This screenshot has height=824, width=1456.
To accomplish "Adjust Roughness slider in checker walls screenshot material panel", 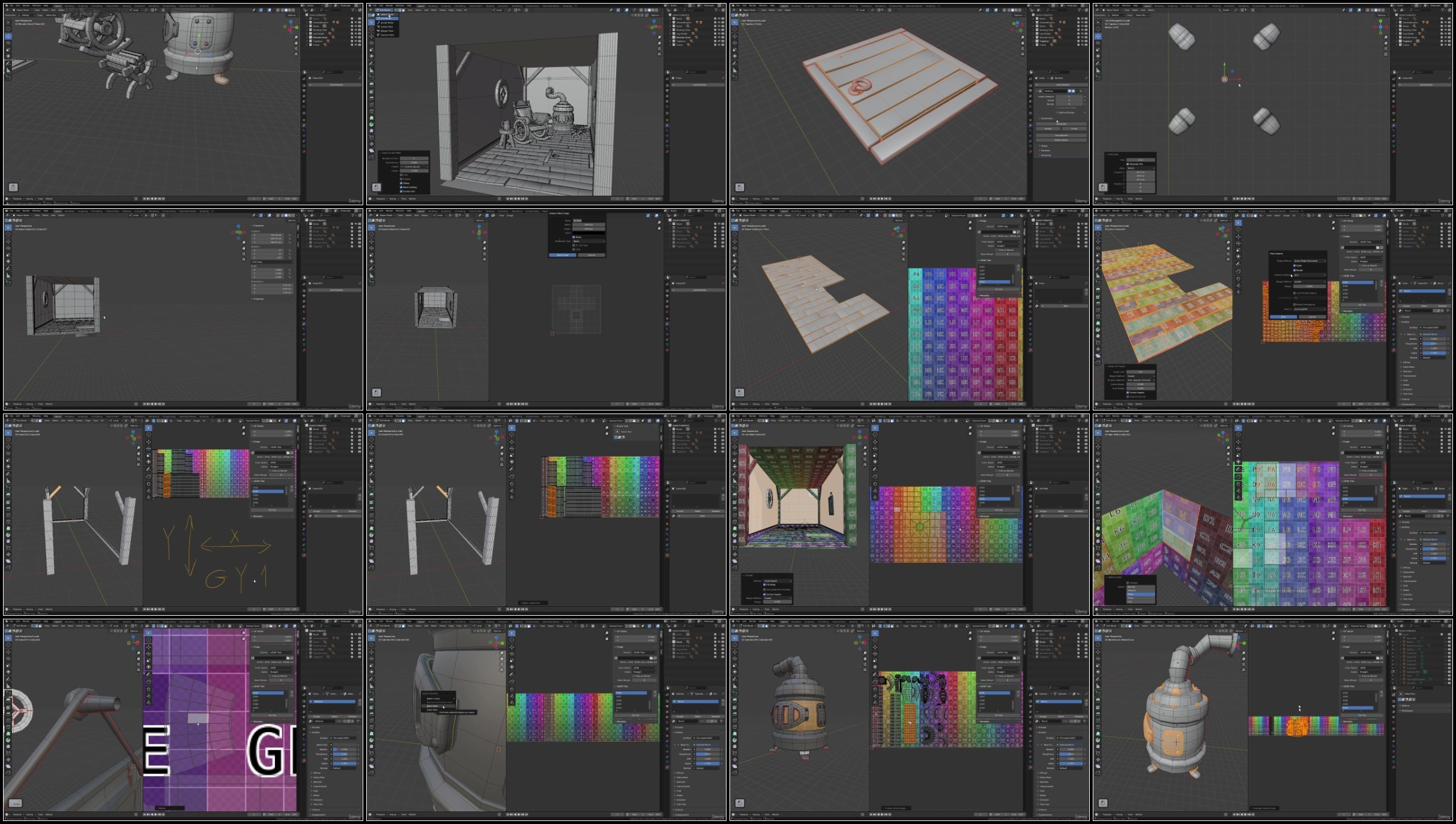I will (x=1434, y=549).
